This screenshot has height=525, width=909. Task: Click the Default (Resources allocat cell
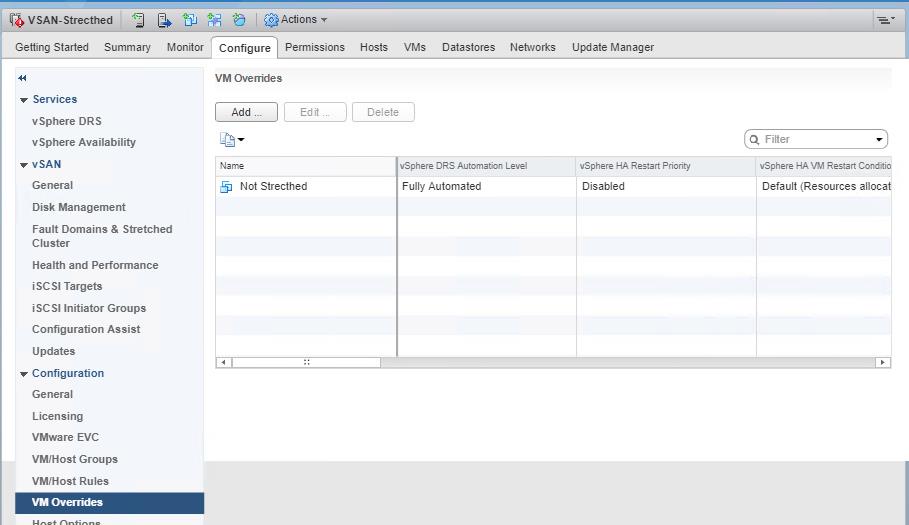[x=826, y=186]
